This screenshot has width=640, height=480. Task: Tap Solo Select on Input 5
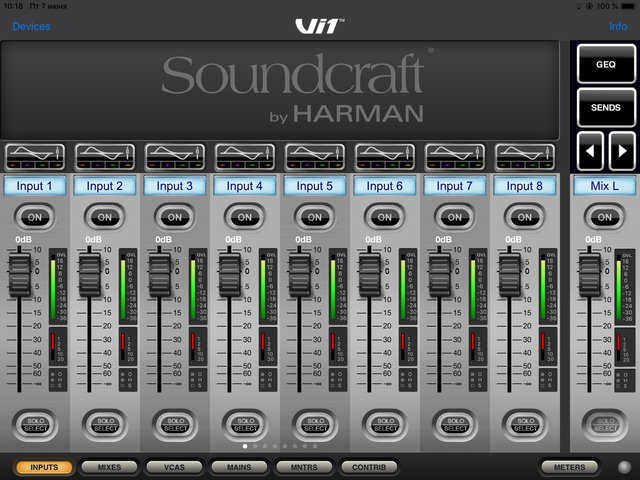click(x=315, y=425)
